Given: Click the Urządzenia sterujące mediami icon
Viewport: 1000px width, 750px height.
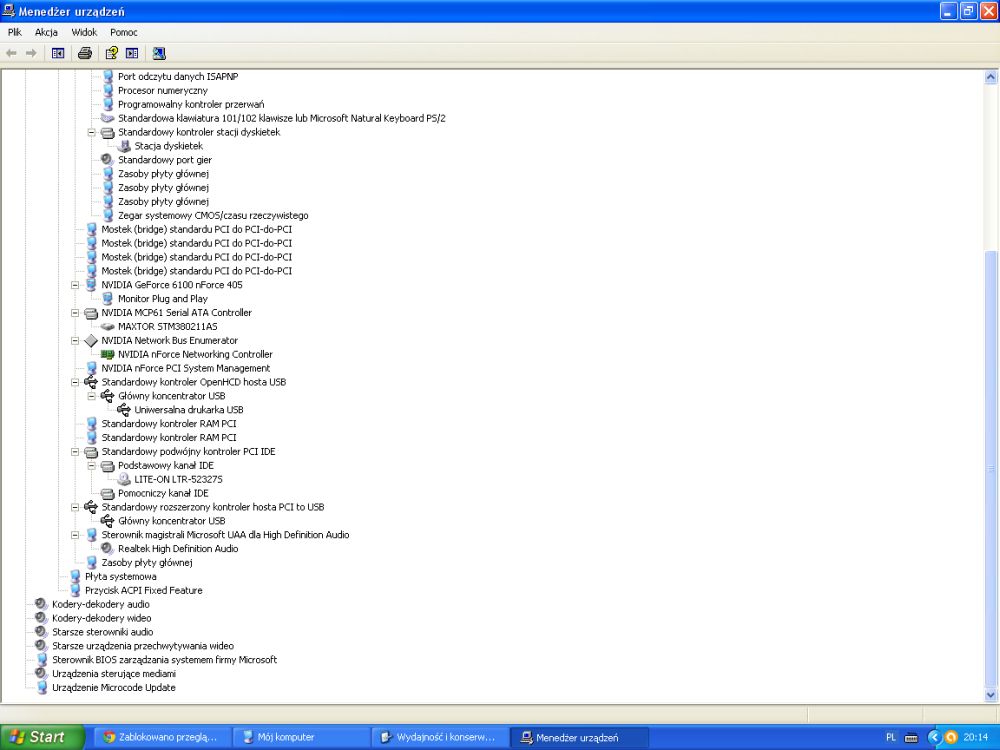Looking at the screenshot, I should (41, 674).
